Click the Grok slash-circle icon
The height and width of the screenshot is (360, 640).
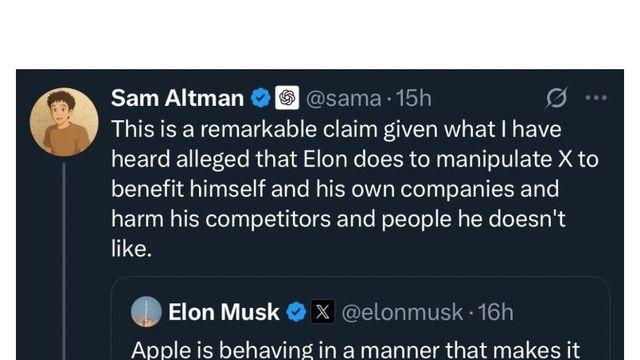point(556,98)
